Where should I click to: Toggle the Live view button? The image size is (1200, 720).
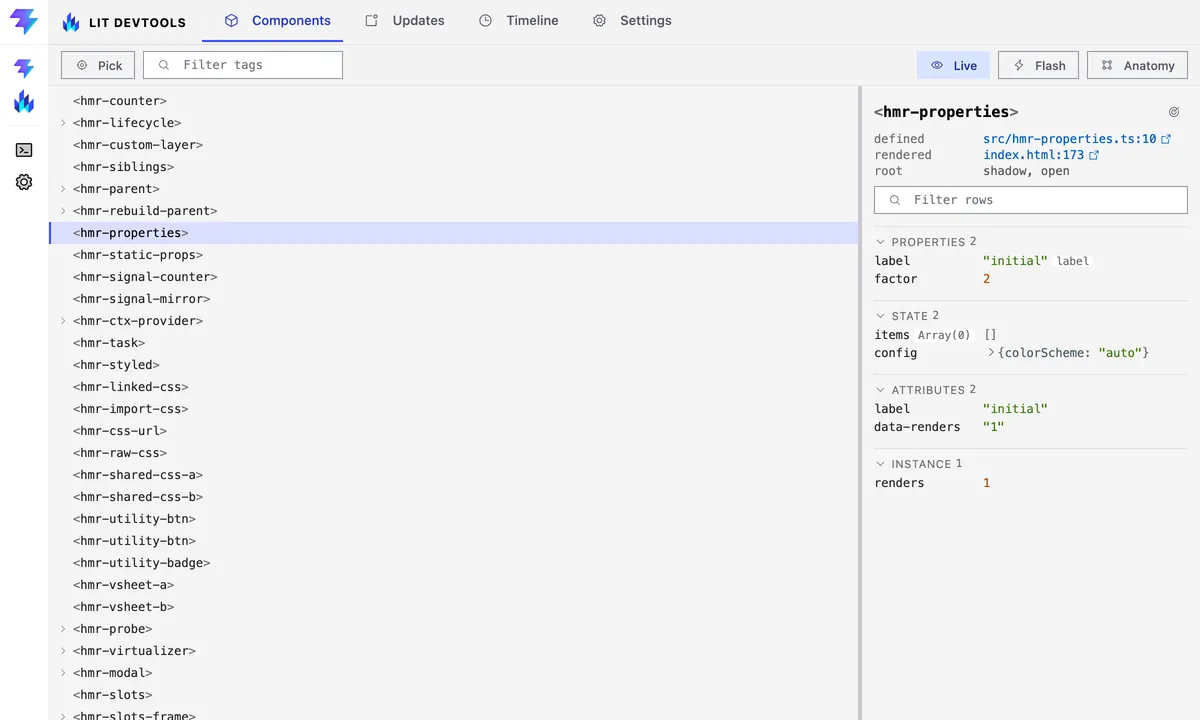click(x=953, y=65)
